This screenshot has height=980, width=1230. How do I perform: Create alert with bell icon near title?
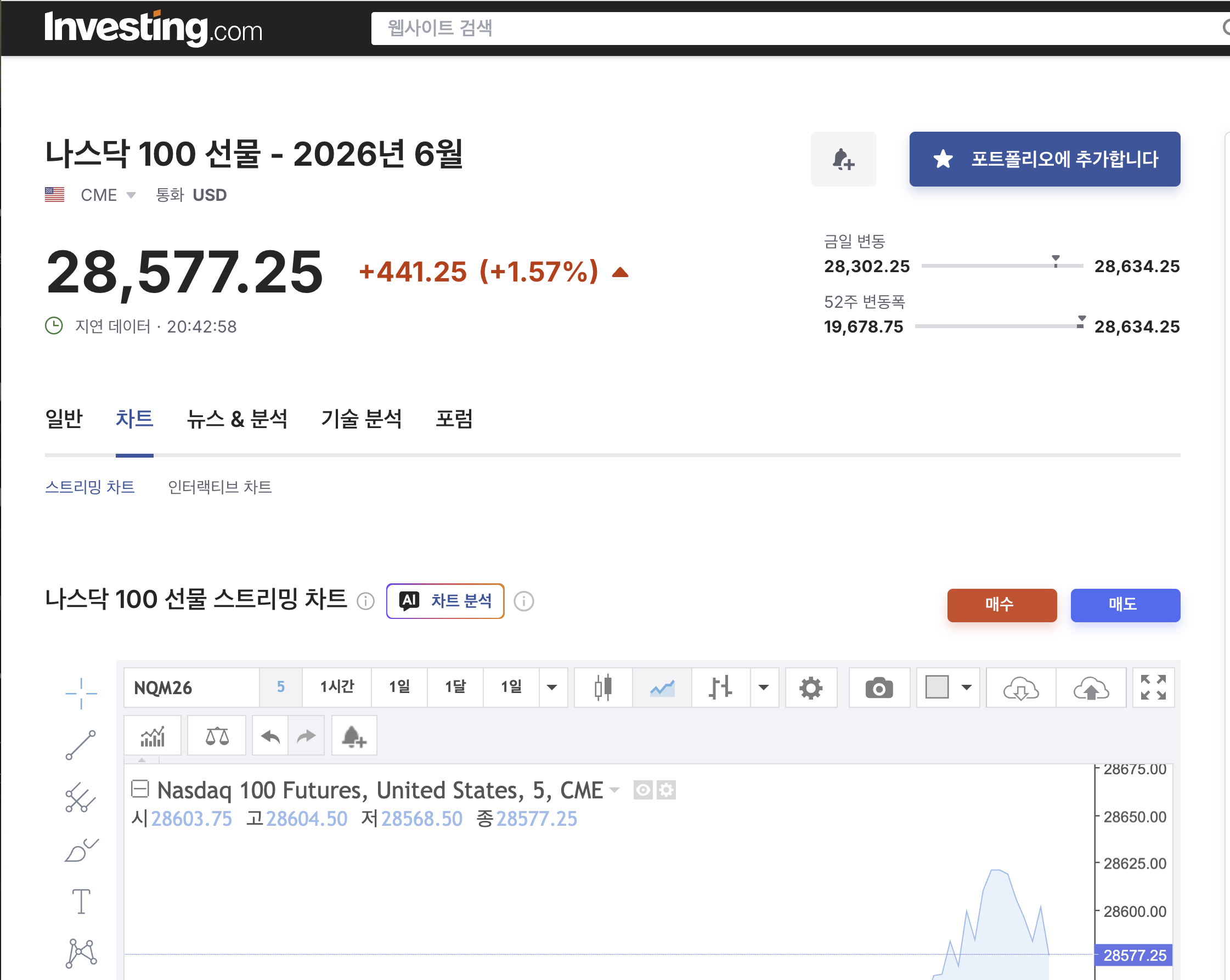click(x=843, y=159)
